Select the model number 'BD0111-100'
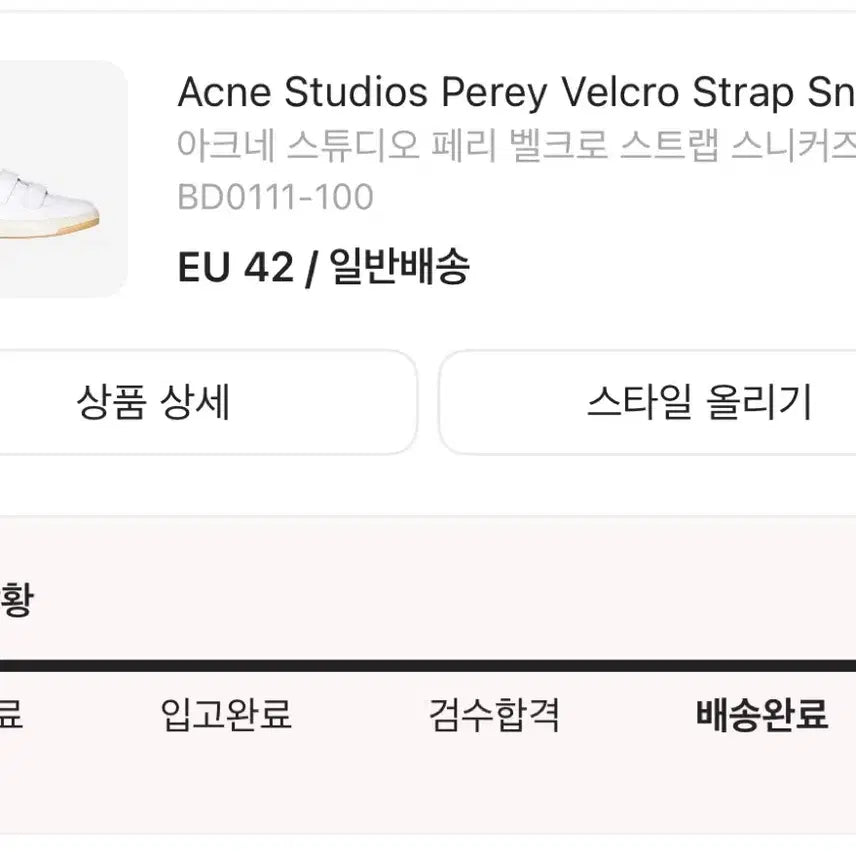This screenshot has height=856, width=856. [277, 197]
